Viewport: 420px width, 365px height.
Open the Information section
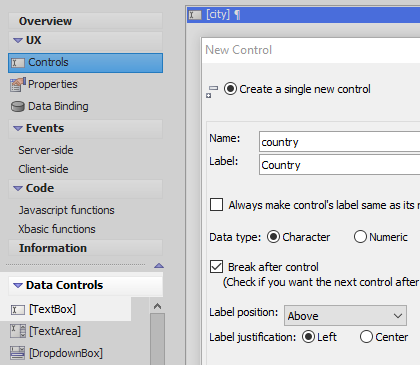click(85, 248)
